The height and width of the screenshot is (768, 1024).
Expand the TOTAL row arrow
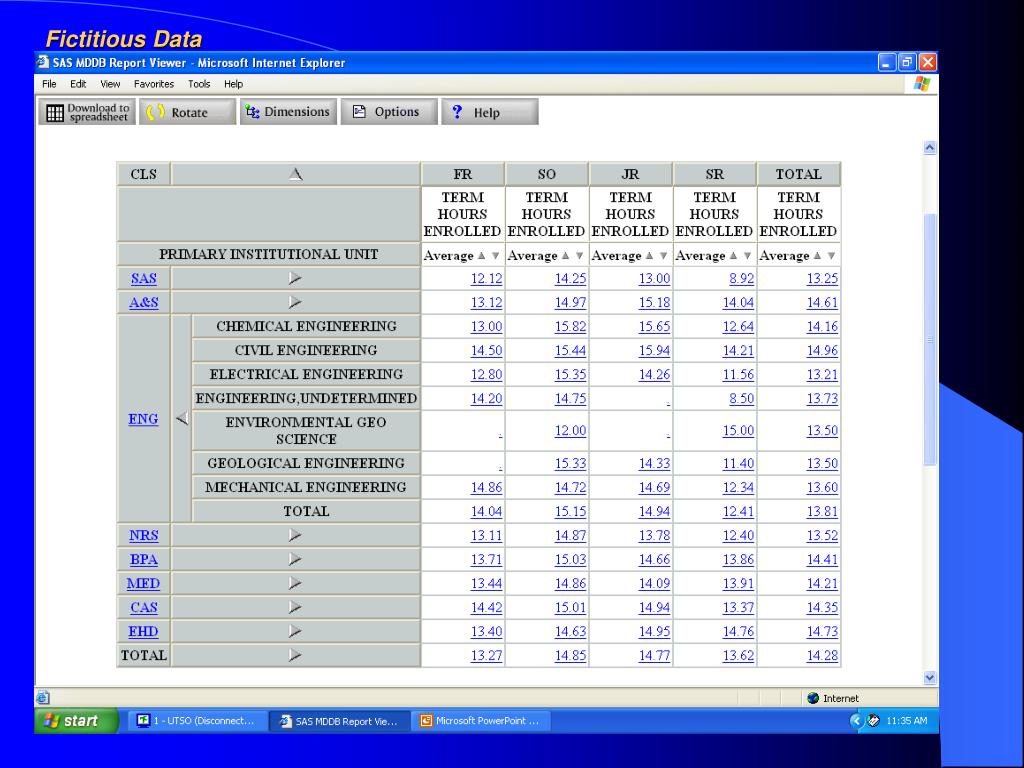click(x=295, y=656)
